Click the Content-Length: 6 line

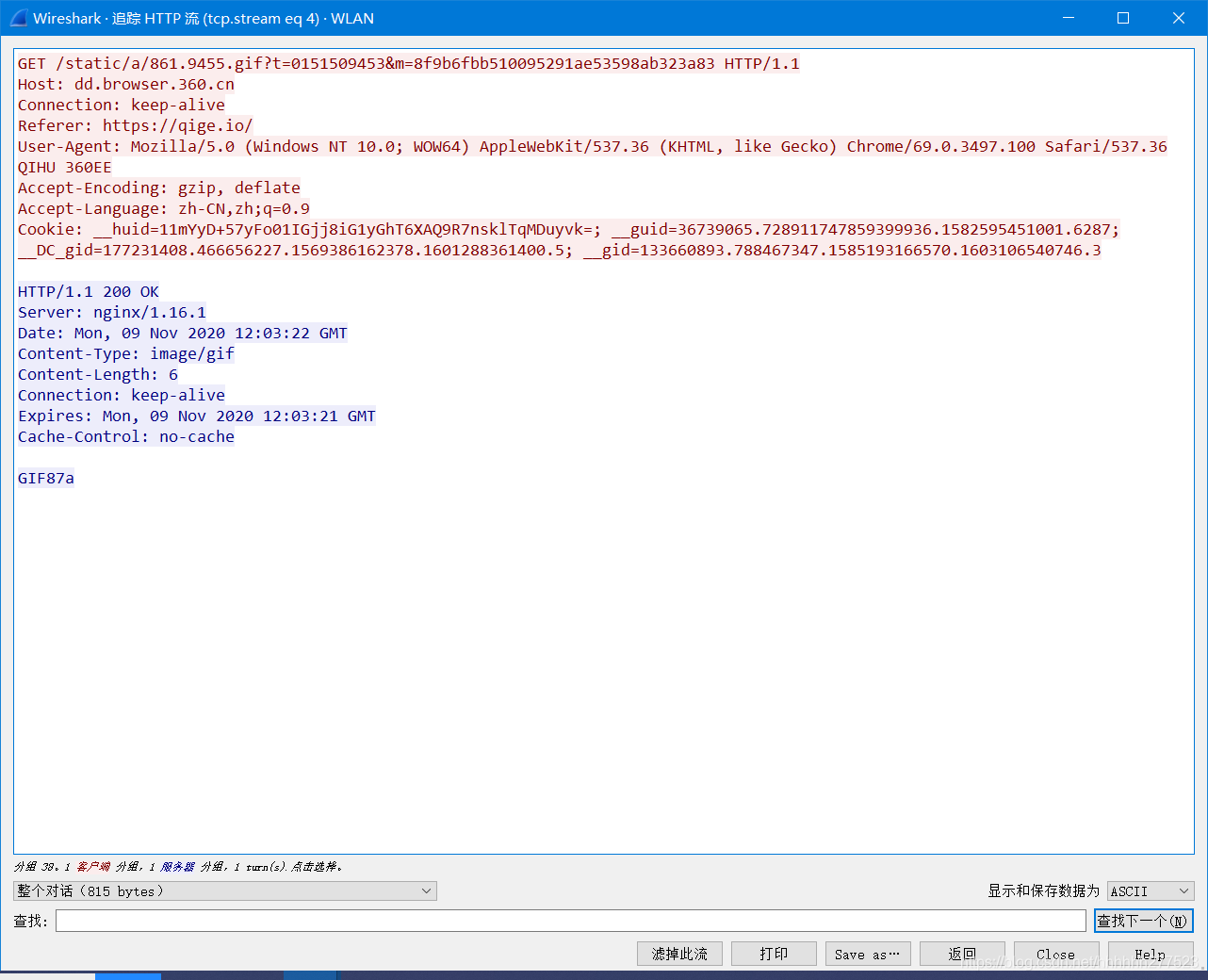point(97,374)
